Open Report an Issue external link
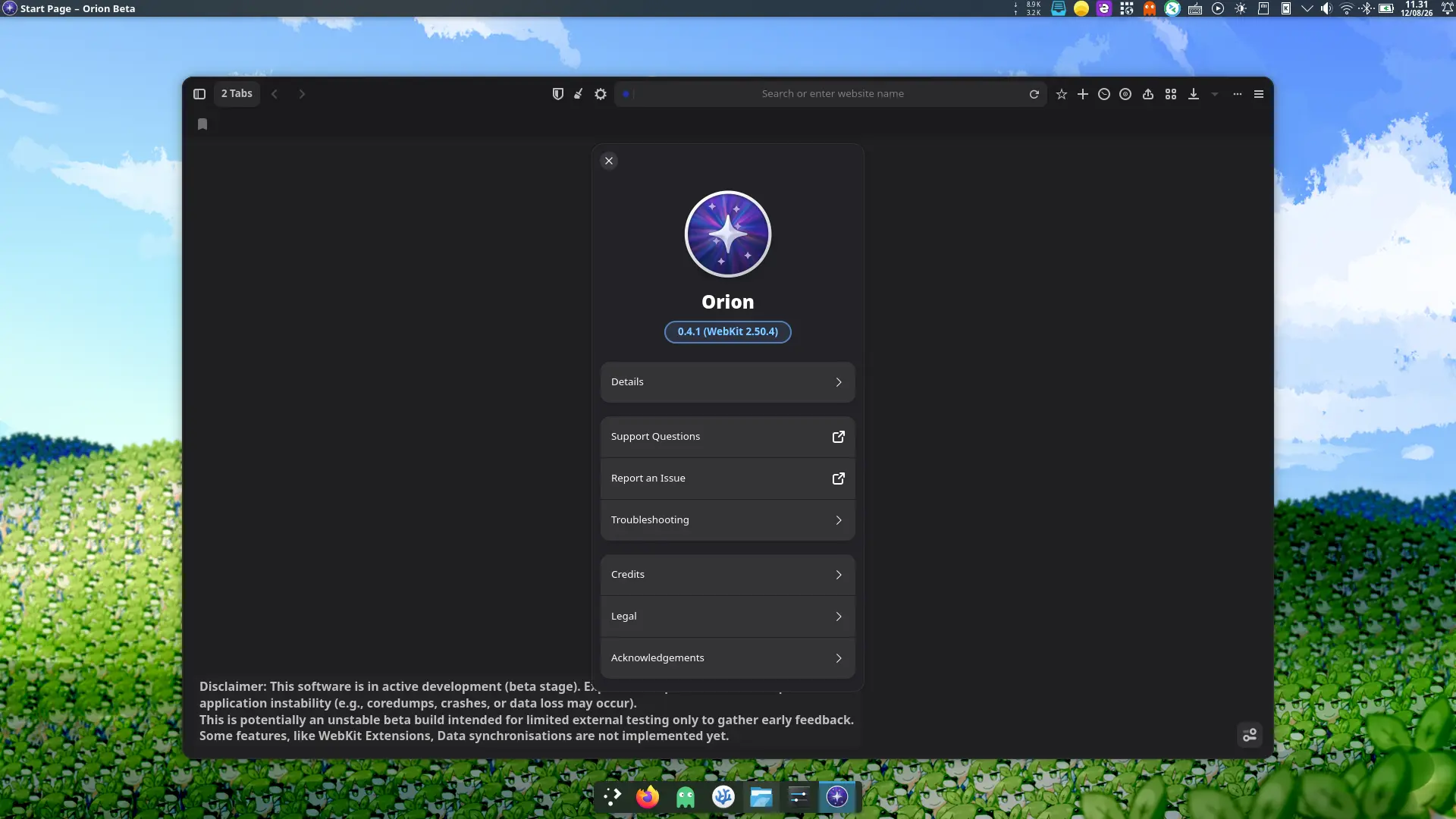The image size is (1456, 819). pyautogui.click(x=728, y=479)
